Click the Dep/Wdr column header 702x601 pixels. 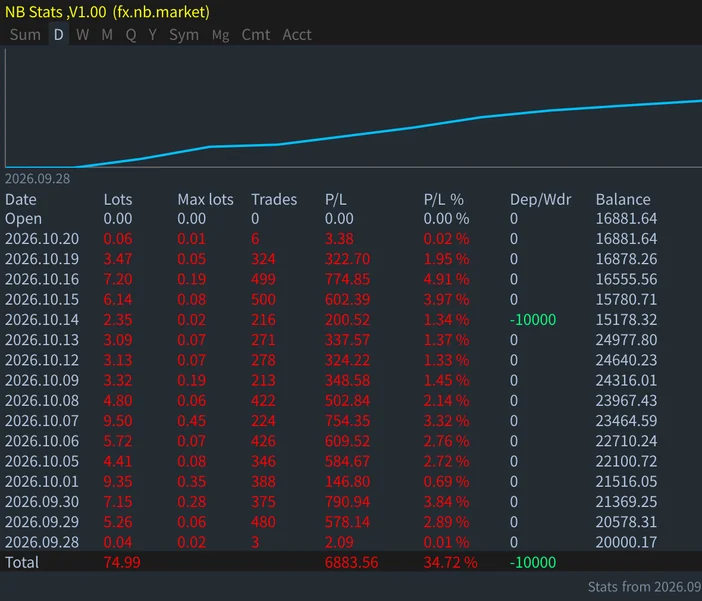click(x=541, y=199)
